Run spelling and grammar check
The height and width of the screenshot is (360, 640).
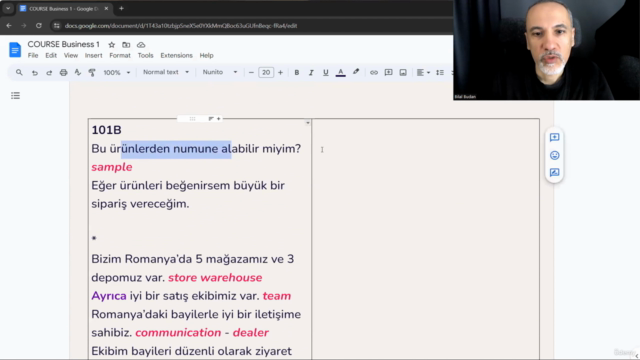pos(78,73)
